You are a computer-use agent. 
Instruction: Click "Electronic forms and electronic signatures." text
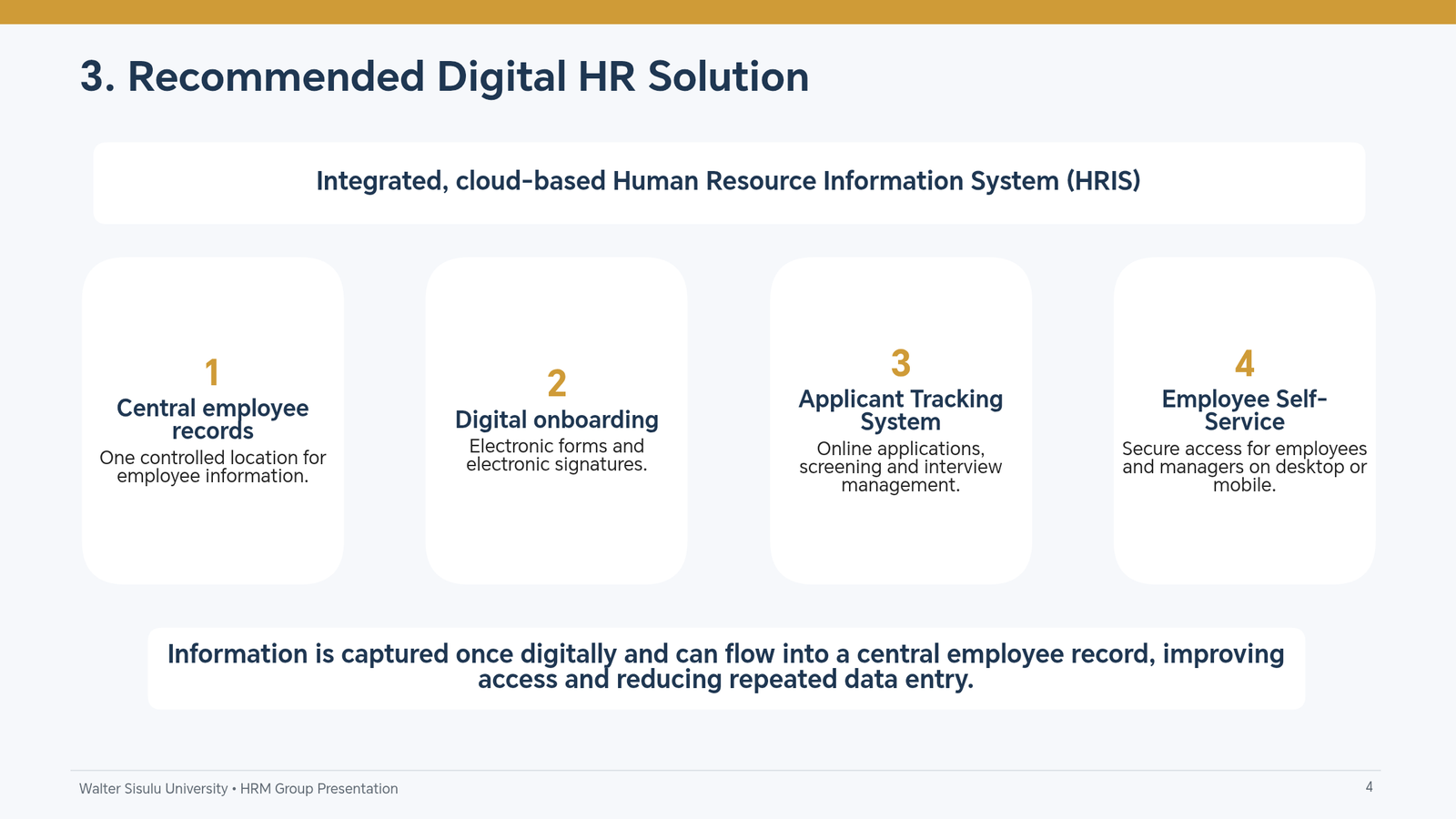tap(557, 455)
